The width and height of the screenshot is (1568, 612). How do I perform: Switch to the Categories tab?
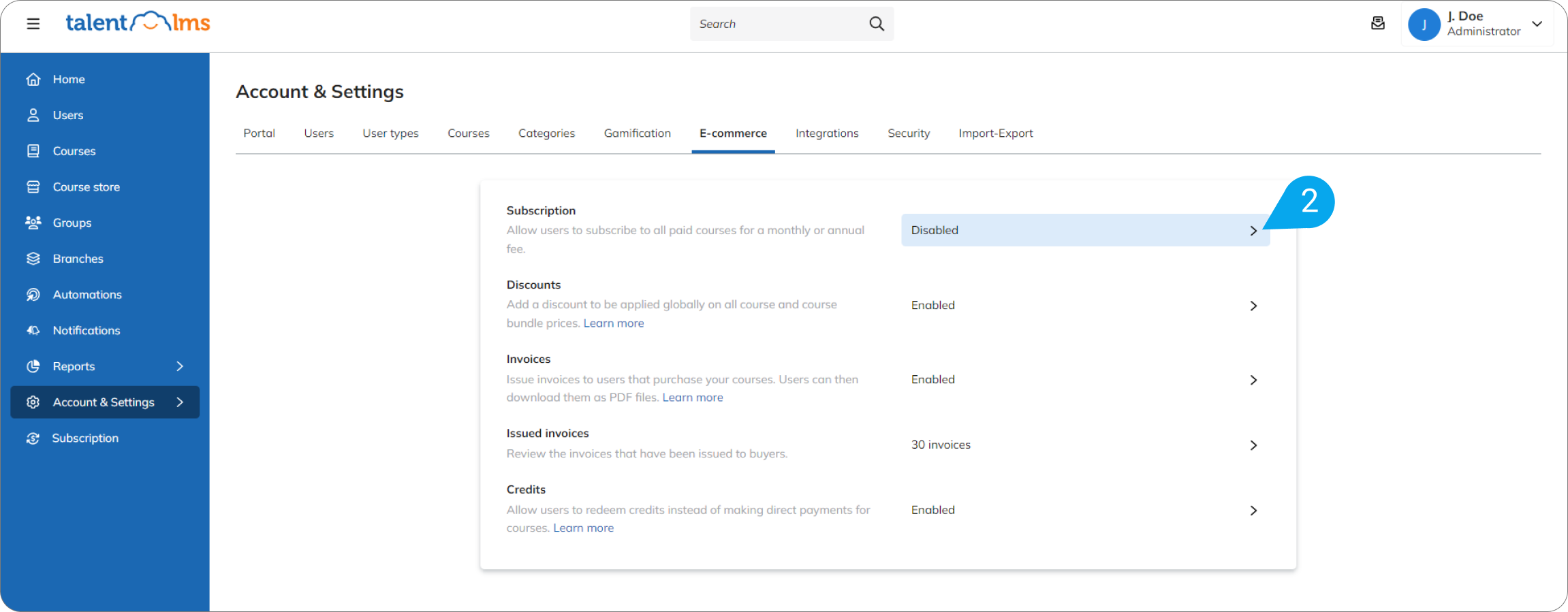[x=546, y=133]
